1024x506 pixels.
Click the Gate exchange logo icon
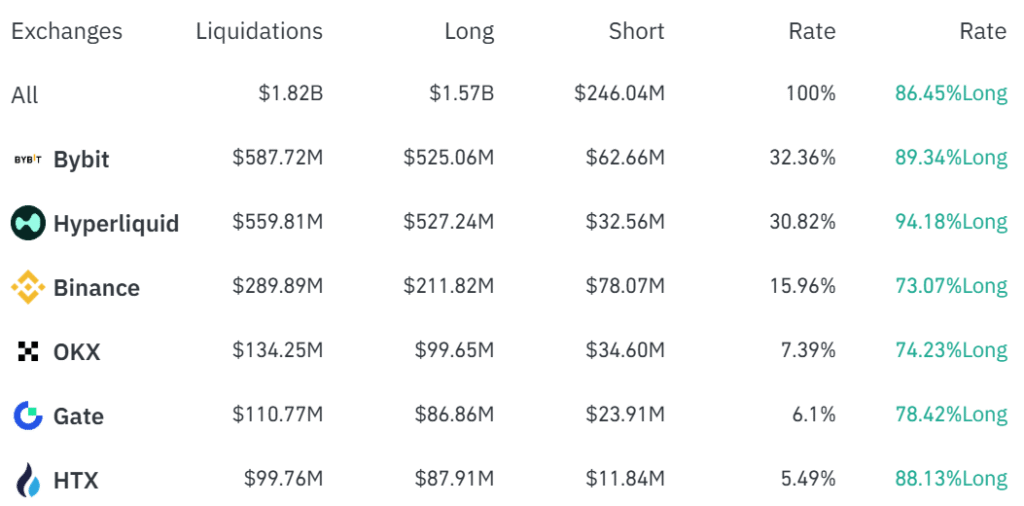pos(28,416)
